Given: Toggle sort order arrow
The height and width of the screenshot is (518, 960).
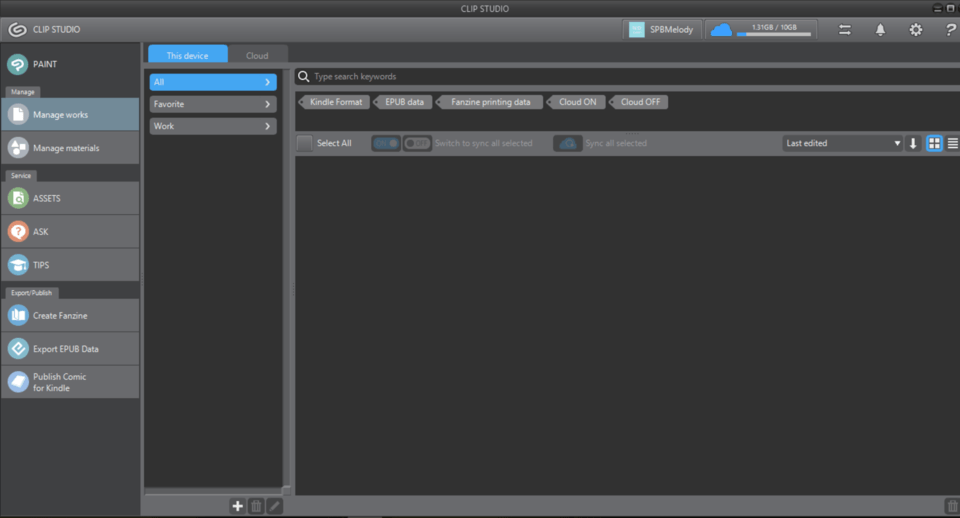Looking at the screenshot, I should 913,143.
